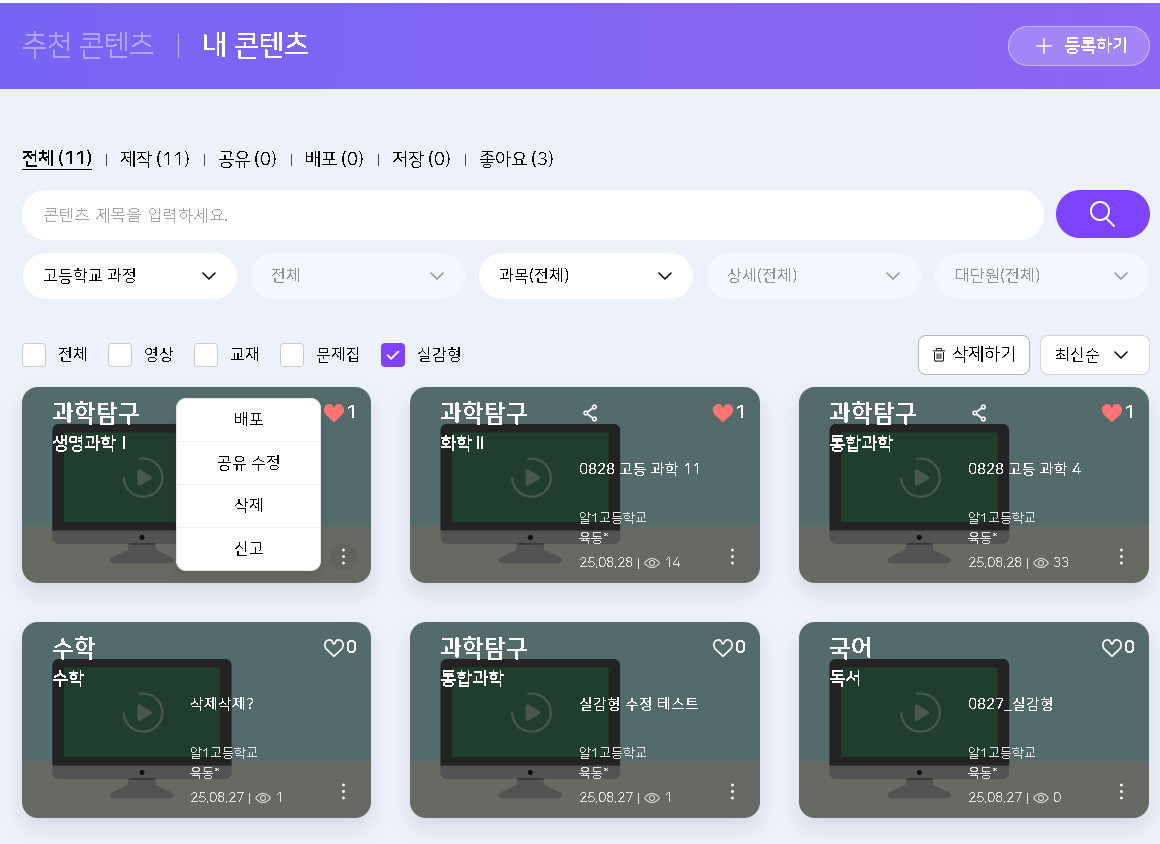
Task: Open the 최신순 sort dropdown
Action: tap(1094, 355)
